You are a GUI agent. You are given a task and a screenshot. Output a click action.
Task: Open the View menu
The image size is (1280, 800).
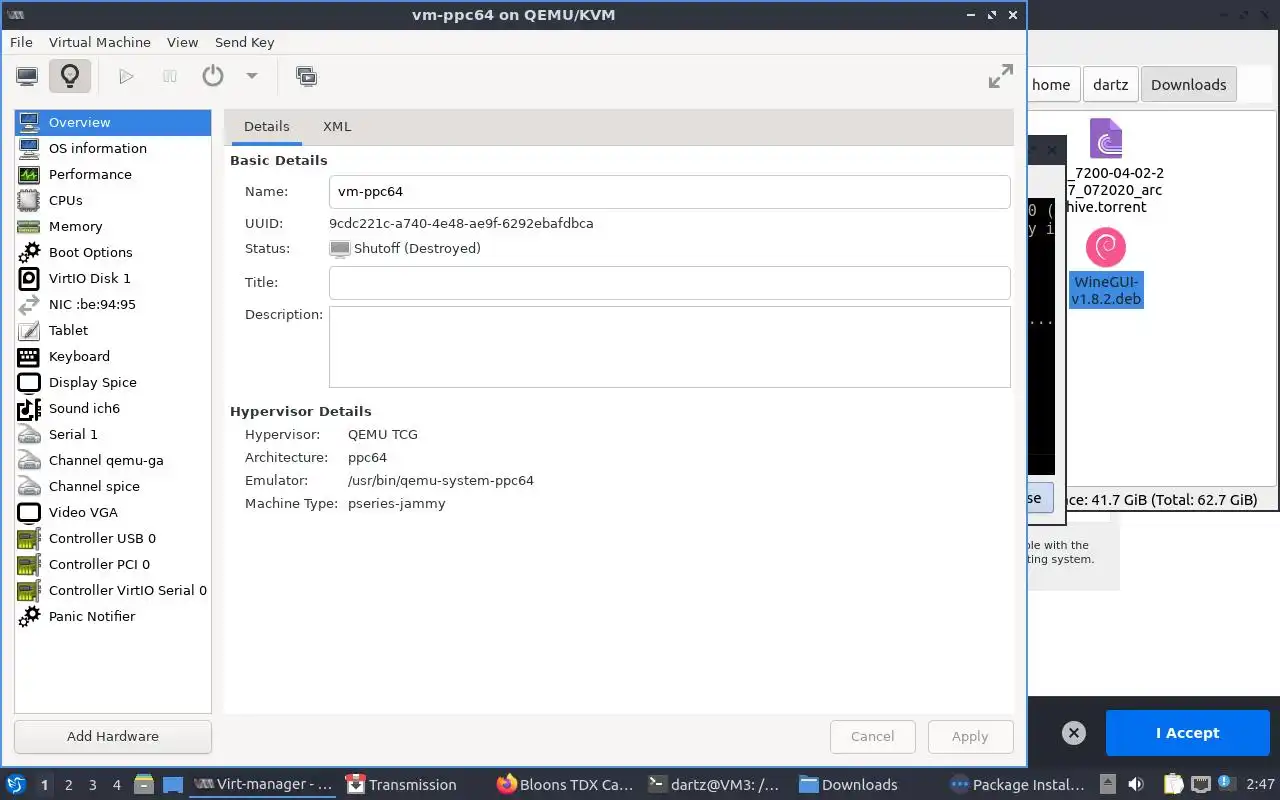(x=182, y=42)
